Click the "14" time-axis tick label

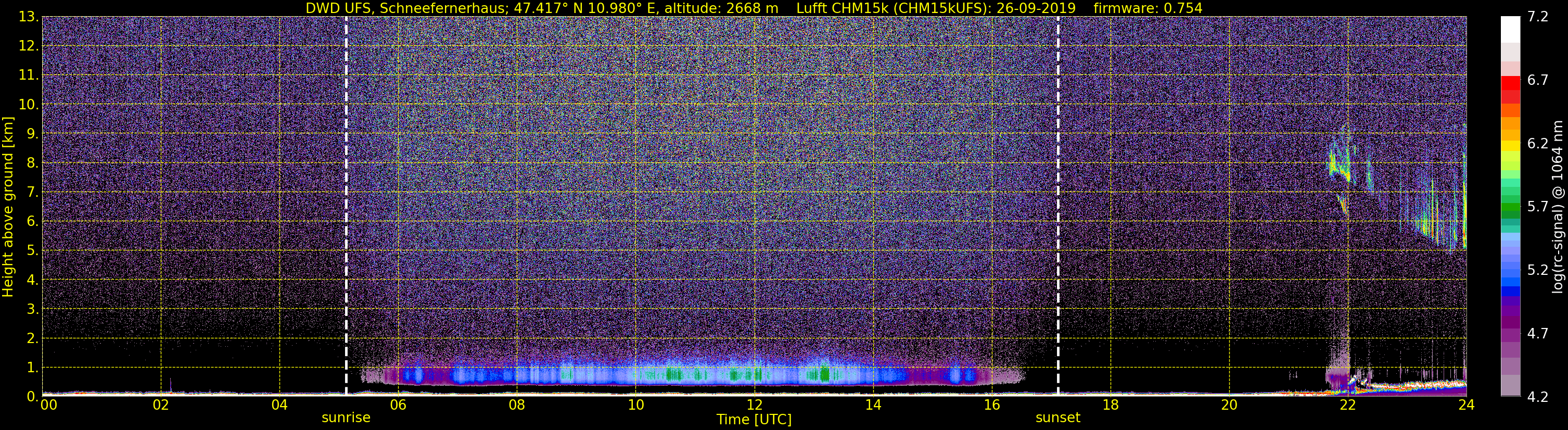pos(873,405)
